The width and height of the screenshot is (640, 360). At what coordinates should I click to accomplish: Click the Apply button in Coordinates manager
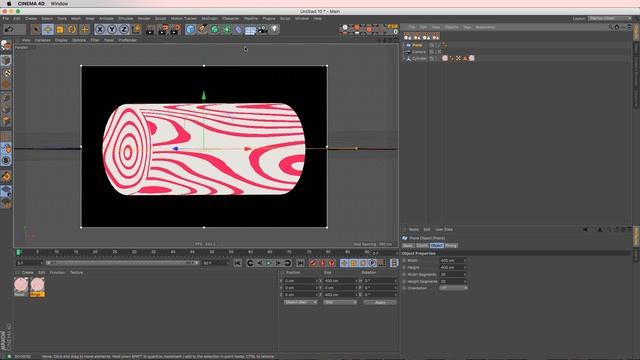(380, 302)
